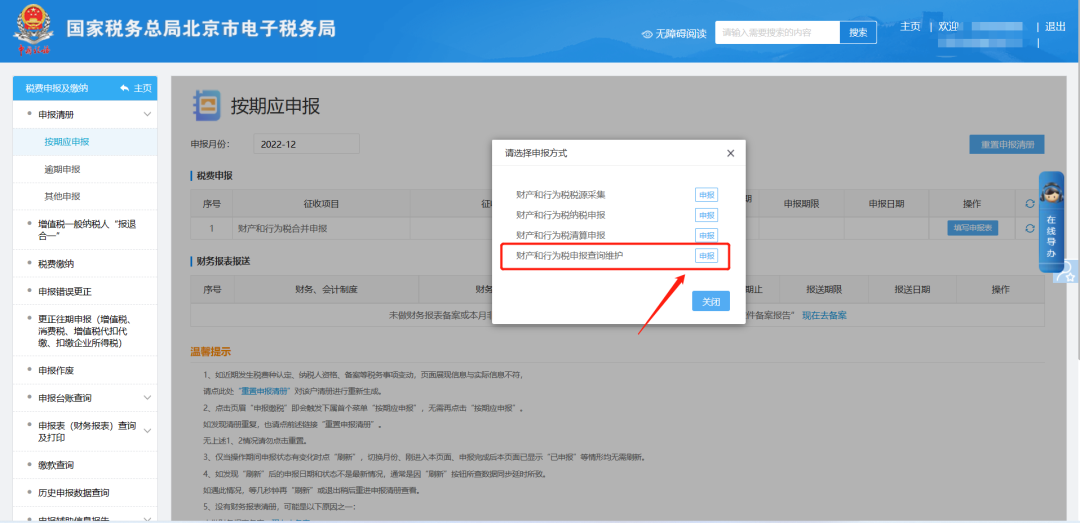Click the star-person icon at right edge
The width and height of the screenshot is (1080, 523).
[1067, 270]
